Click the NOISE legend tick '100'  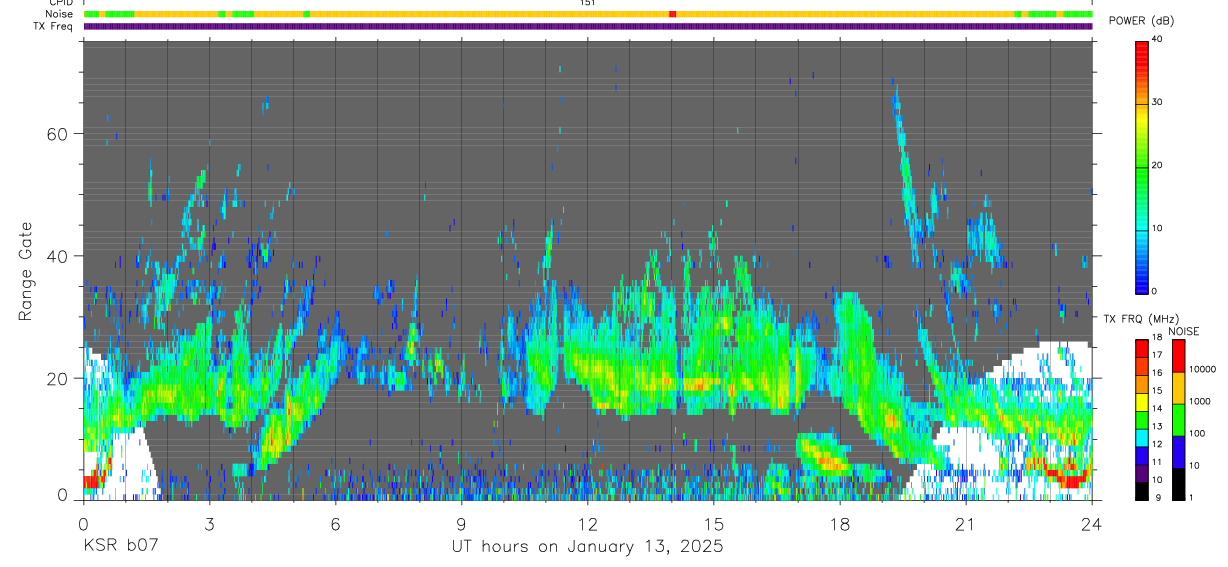pyautogui.click(x=1197, y=434)
